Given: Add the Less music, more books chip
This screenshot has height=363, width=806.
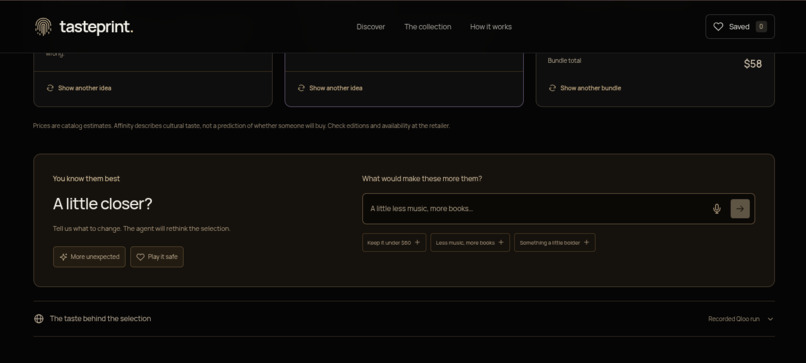Looking at the screenshot, I should pos(470,243).
